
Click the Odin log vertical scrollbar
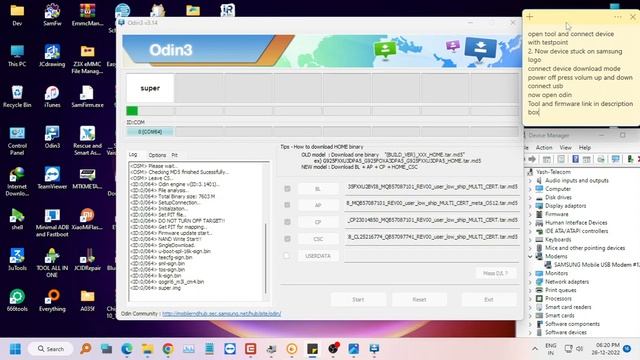[x=266, y=258]
